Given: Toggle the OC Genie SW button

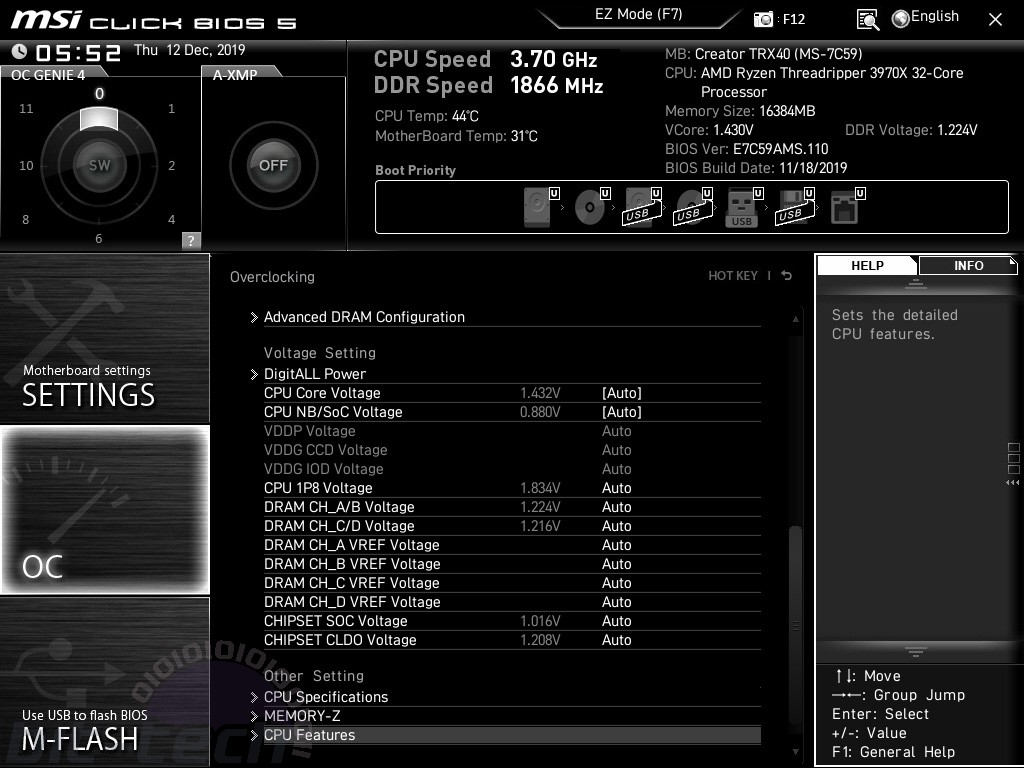Looking at the screenshot, I should pos(99,165).
